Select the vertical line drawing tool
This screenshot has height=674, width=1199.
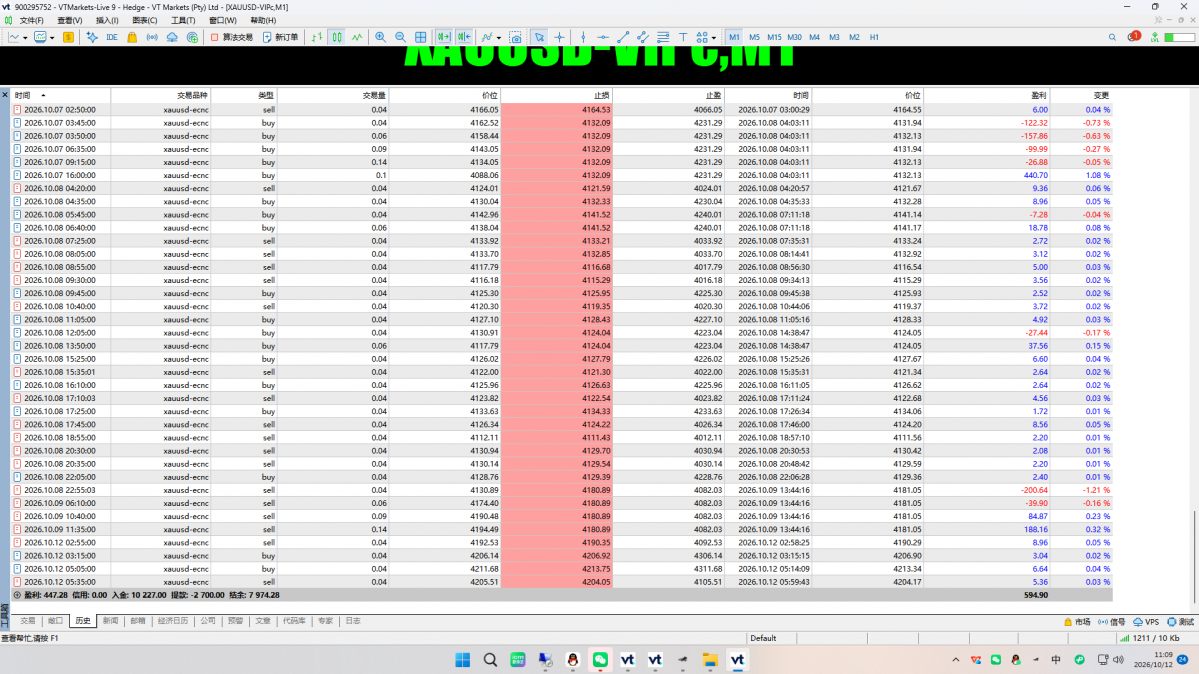583,37
